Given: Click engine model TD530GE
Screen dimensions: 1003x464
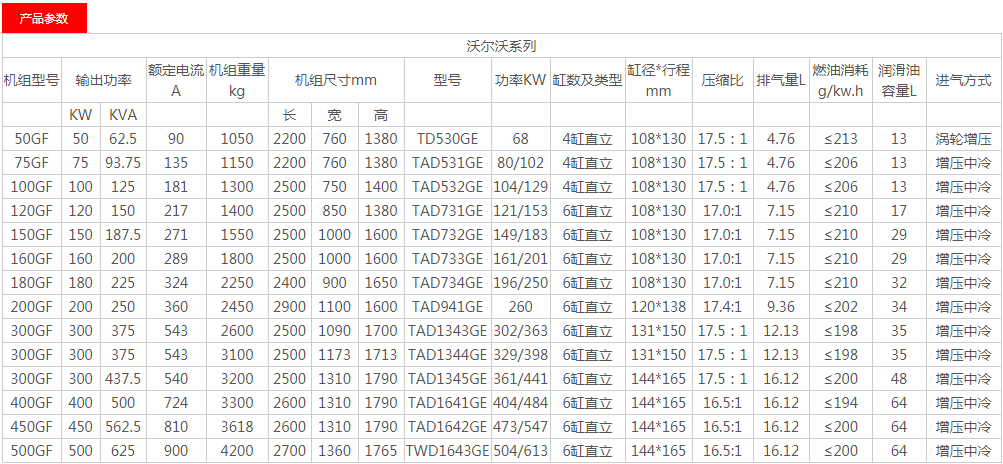Looking at the screenshot, I should point(447,139).
